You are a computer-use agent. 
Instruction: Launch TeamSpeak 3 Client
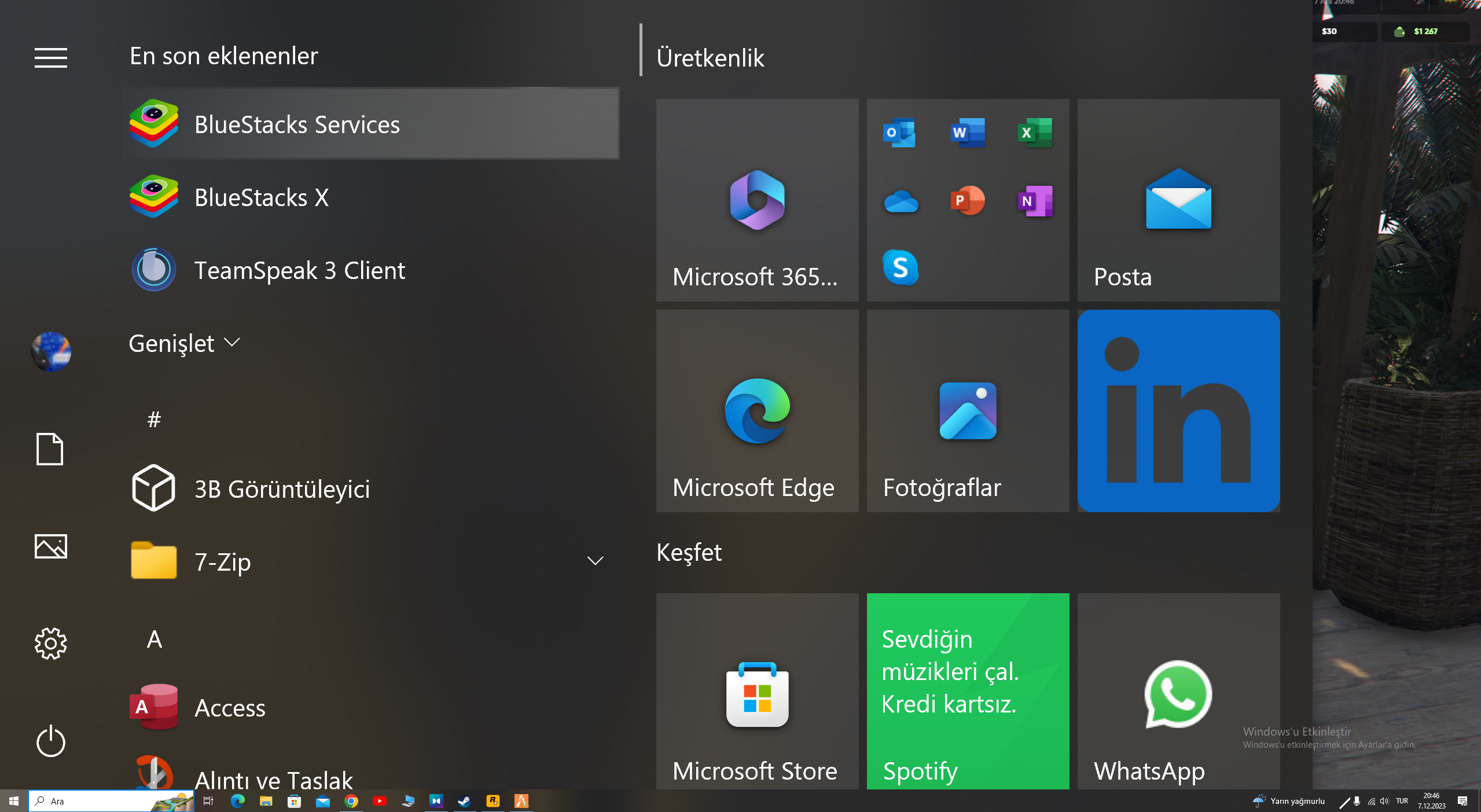point(299,270)
